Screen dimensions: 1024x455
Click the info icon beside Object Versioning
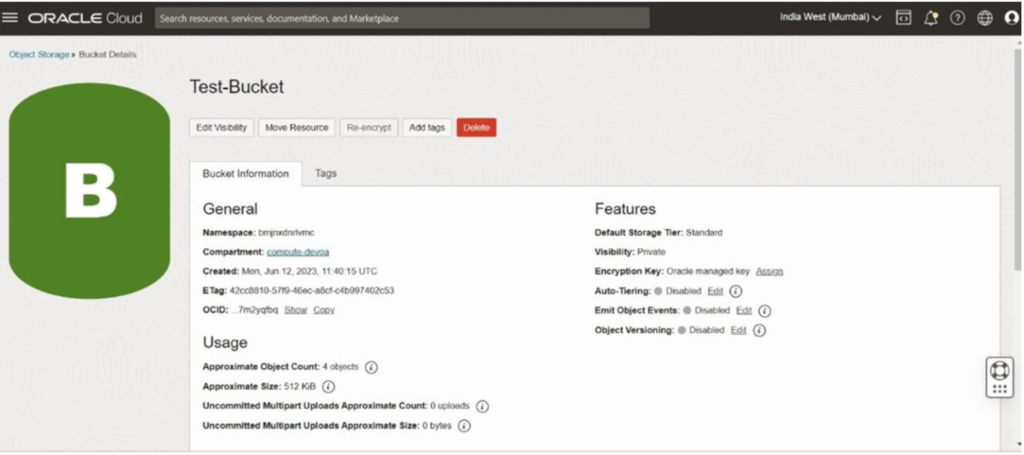click(x=759, y=330)
